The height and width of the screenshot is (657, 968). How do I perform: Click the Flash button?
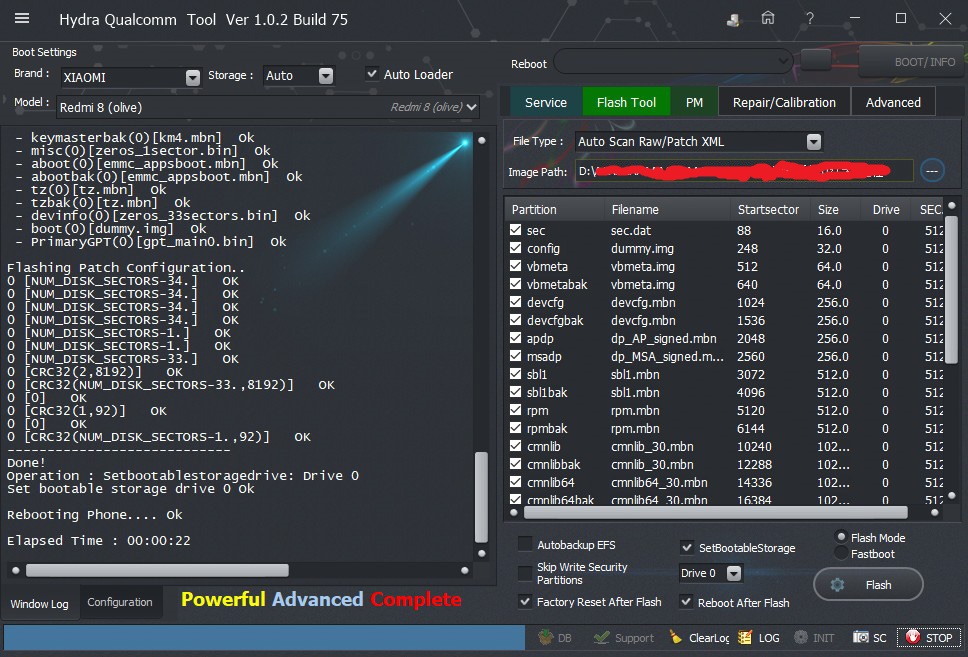coord(868,584)
